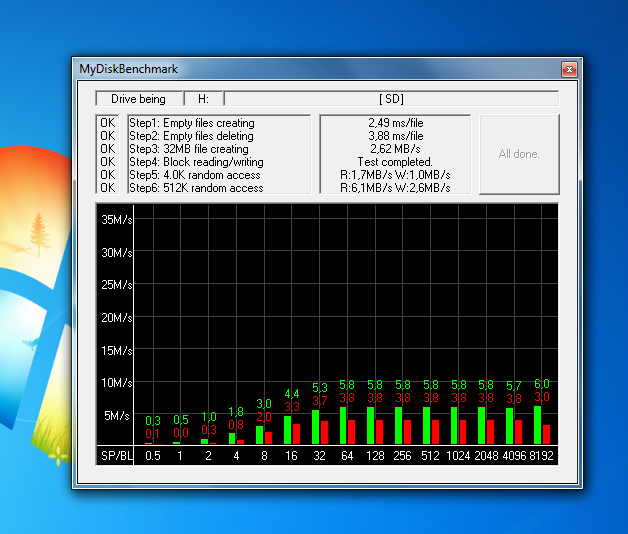Click the 2,49 ms/file result
The image size is (628, 534).
coord(394,123)
